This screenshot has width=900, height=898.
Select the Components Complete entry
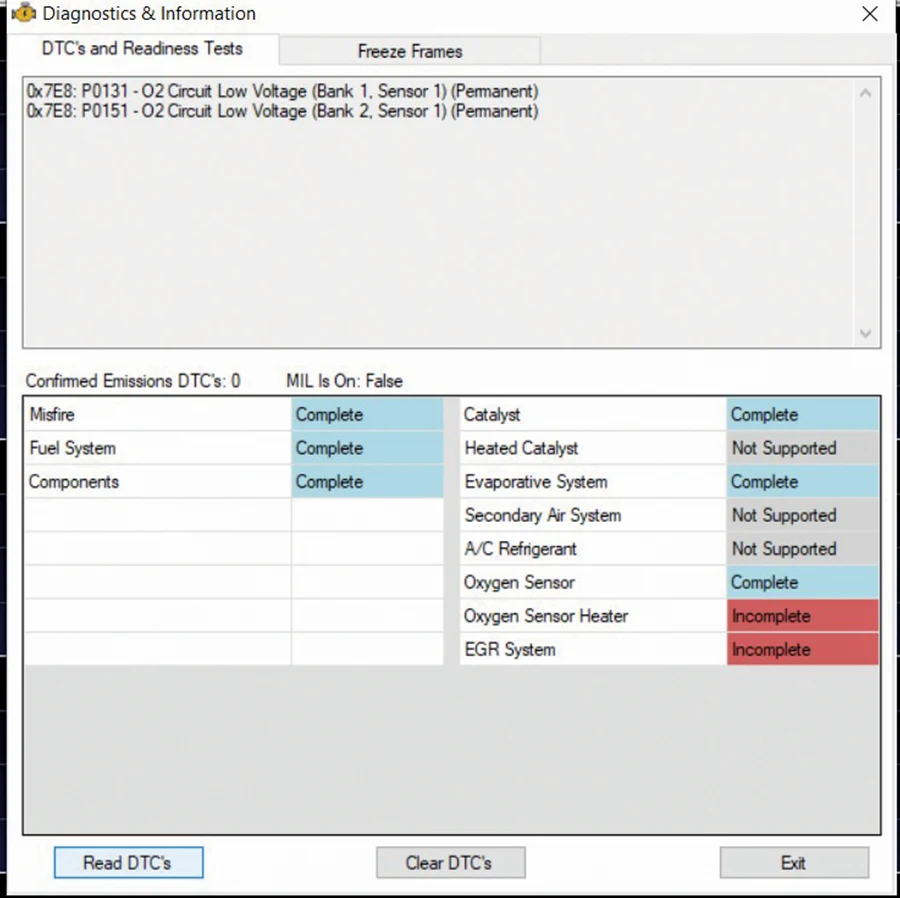coord(366,481)
